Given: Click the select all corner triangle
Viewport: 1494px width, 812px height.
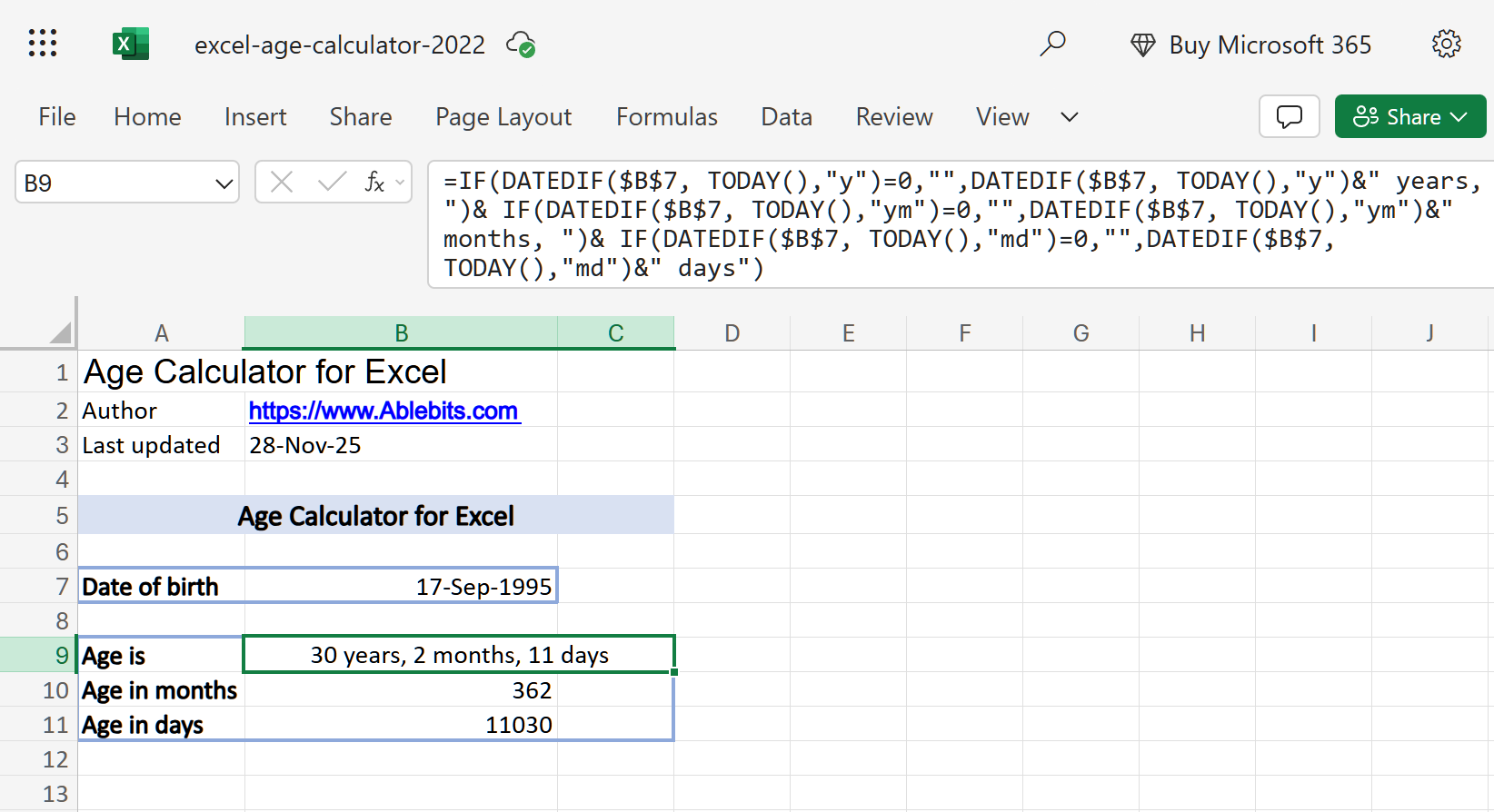Looking at the screenshot, I should coord(60,333).
